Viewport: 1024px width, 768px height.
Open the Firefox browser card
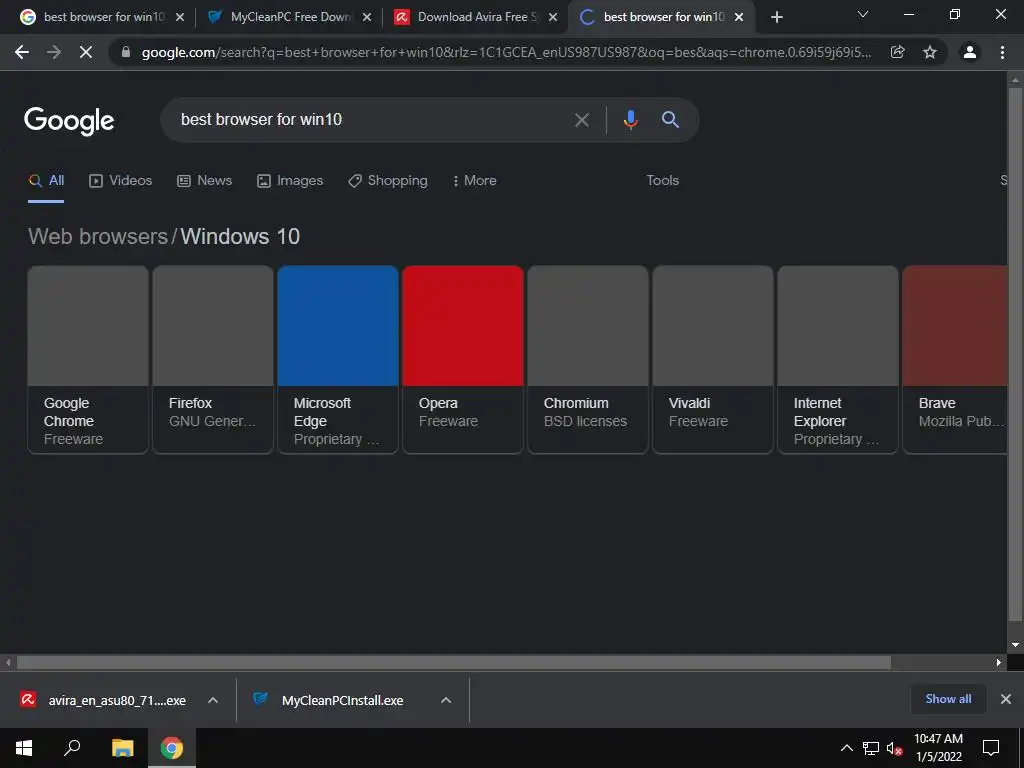(213, 359)
